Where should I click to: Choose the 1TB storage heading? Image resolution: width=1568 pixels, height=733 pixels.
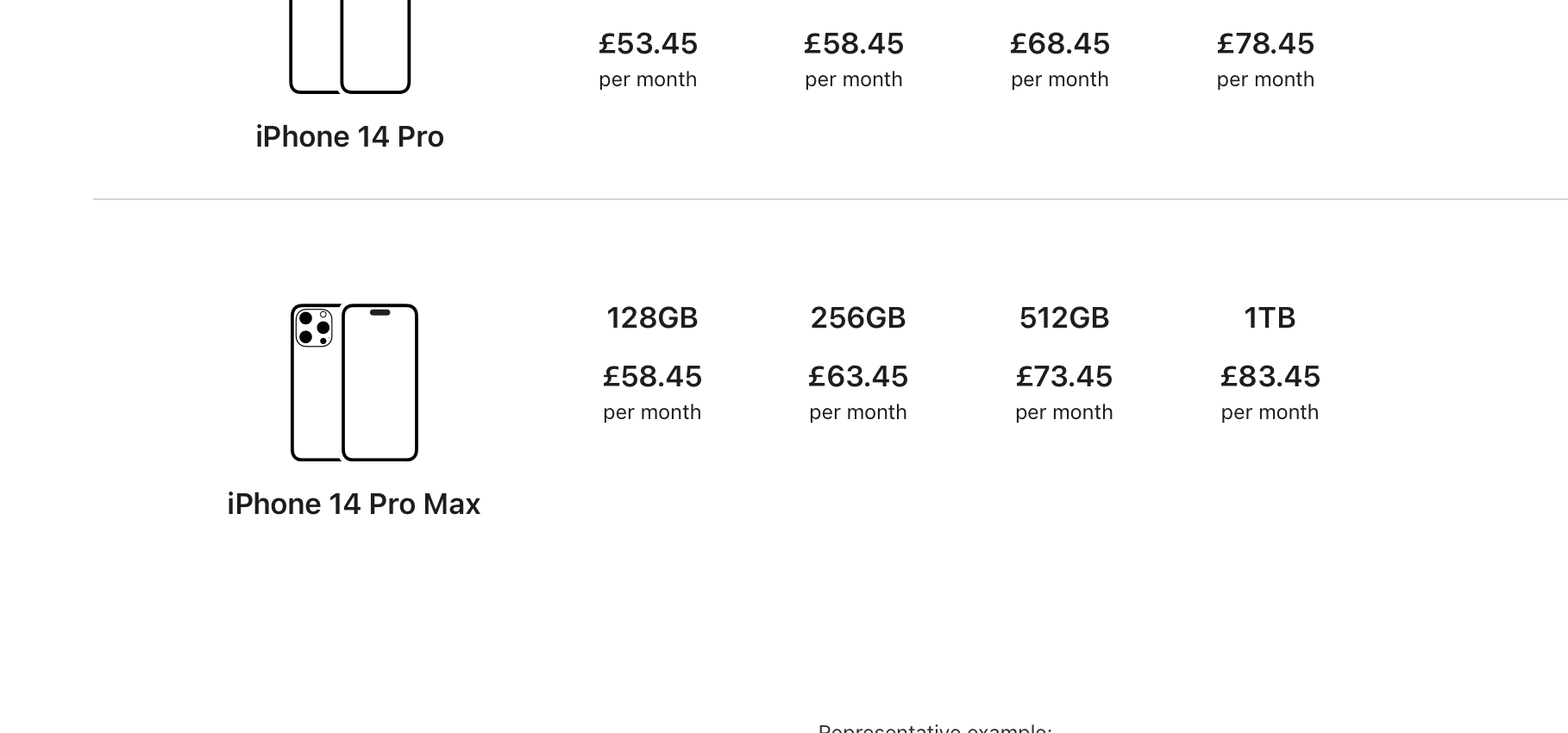pyautogui.click(x=1270, y=318)
